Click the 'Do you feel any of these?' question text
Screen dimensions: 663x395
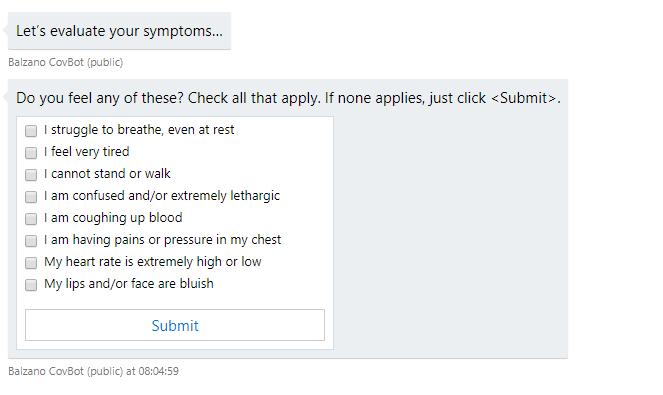point(288,98)
